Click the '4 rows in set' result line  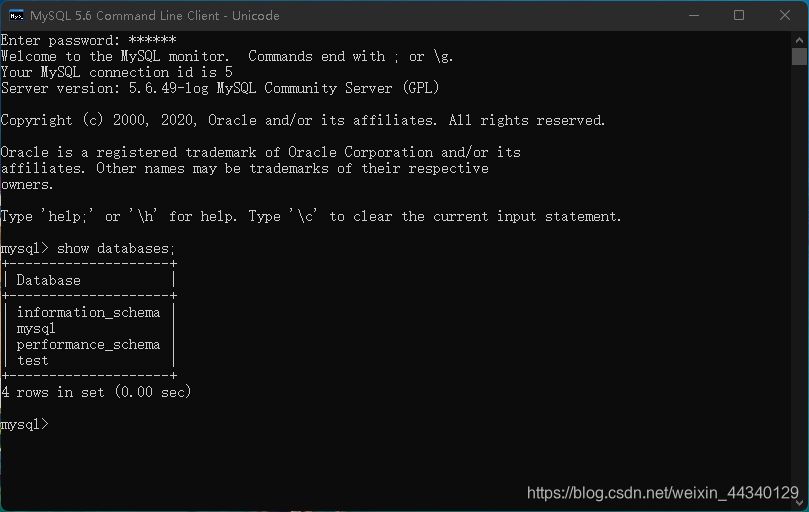[96, 392]
